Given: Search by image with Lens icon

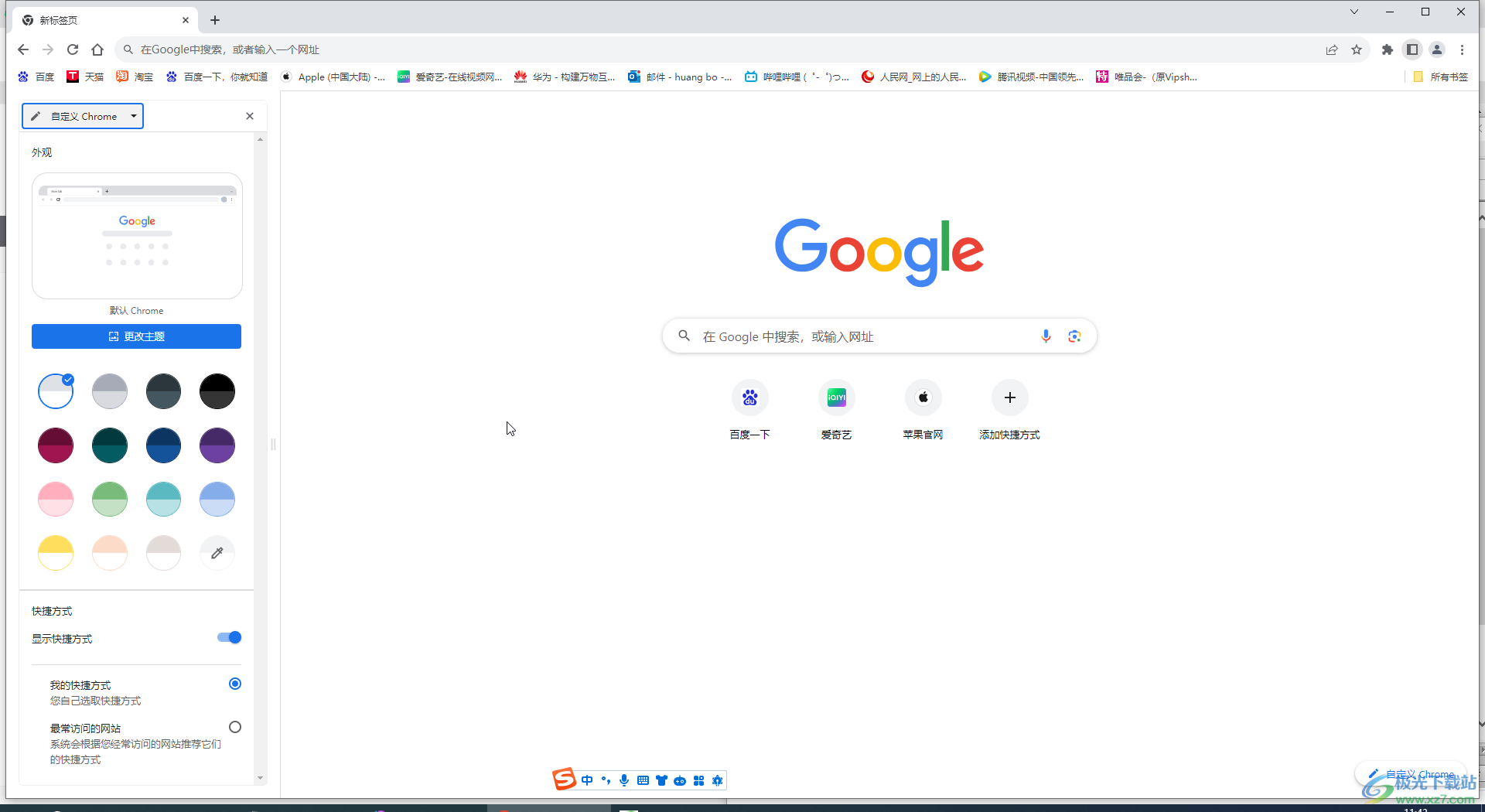Looking at the screenshot, I should 1074,336.
